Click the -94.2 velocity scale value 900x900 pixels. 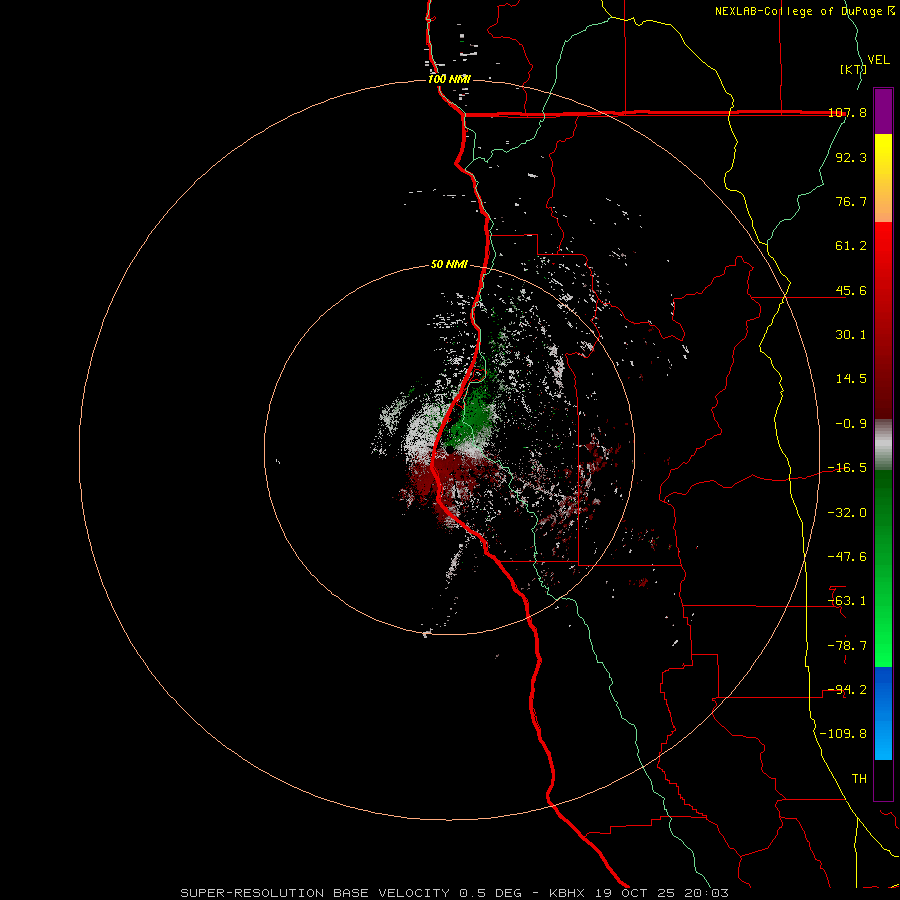(x=847, y=690)
